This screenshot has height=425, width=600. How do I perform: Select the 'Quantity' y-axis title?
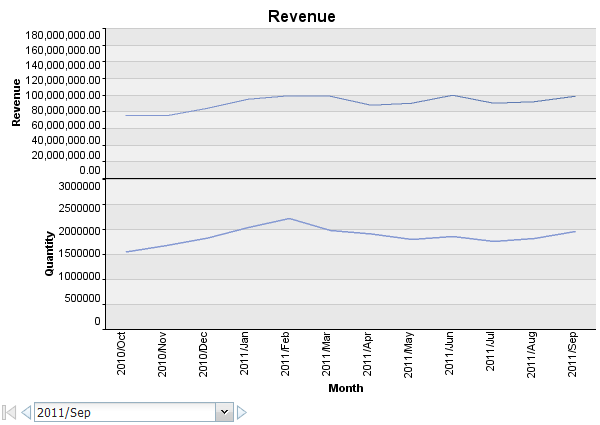tap(49, 253)
